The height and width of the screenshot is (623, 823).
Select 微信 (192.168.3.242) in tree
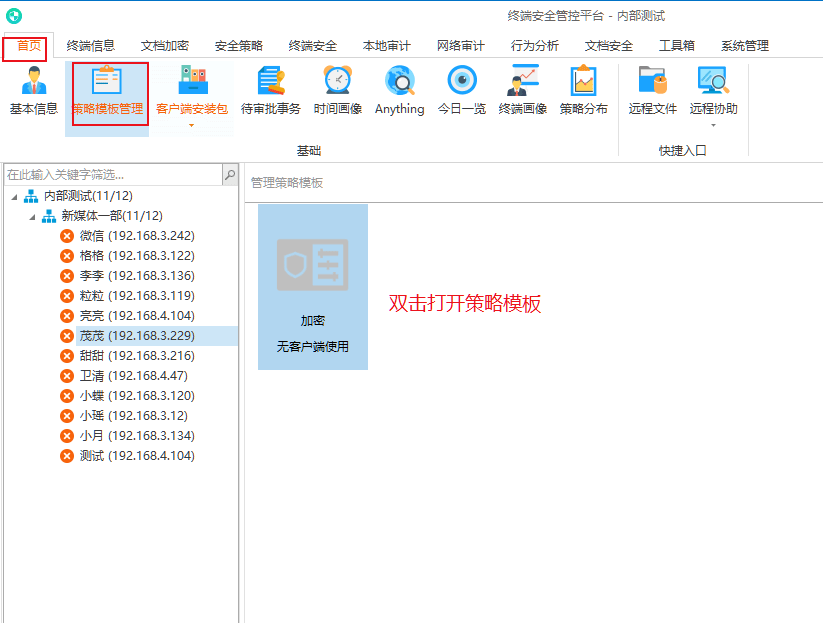(137, 236)
